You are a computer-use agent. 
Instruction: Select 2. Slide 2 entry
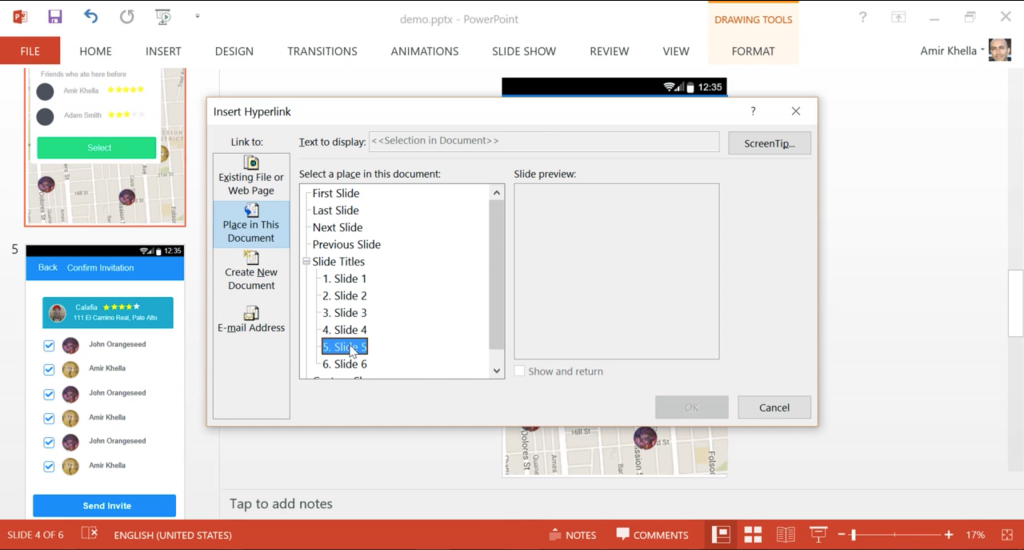pos(344,295)
